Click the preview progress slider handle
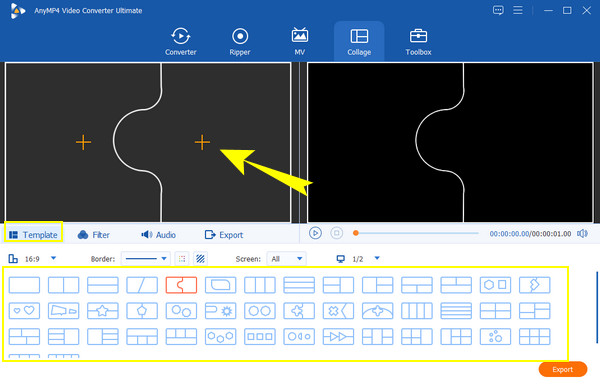The image size is (600, 389). 355,233
